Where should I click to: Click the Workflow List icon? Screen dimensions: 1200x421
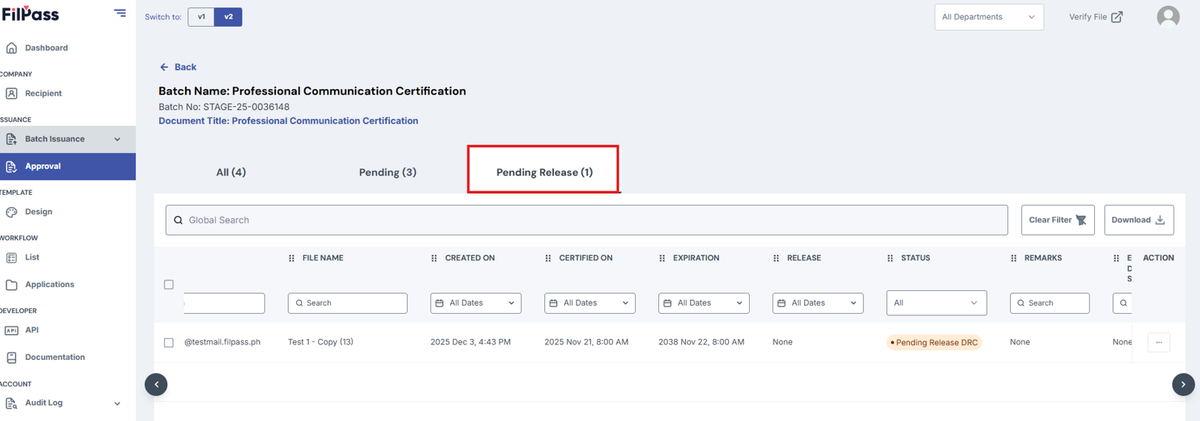click(x=11, y=257)
